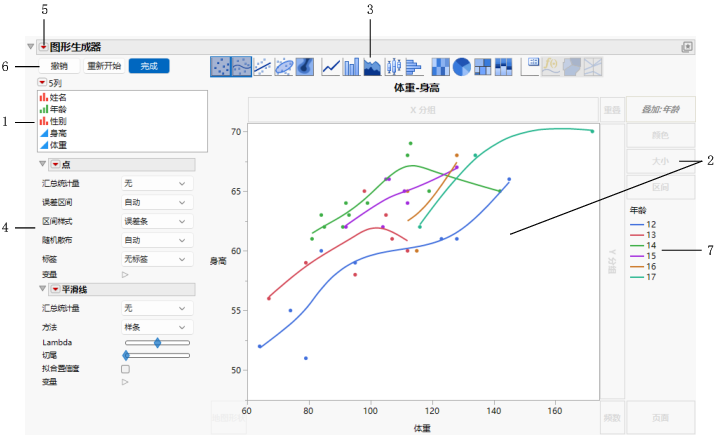Collapse the 点 section disclosure triangle

tap(43, 163)
